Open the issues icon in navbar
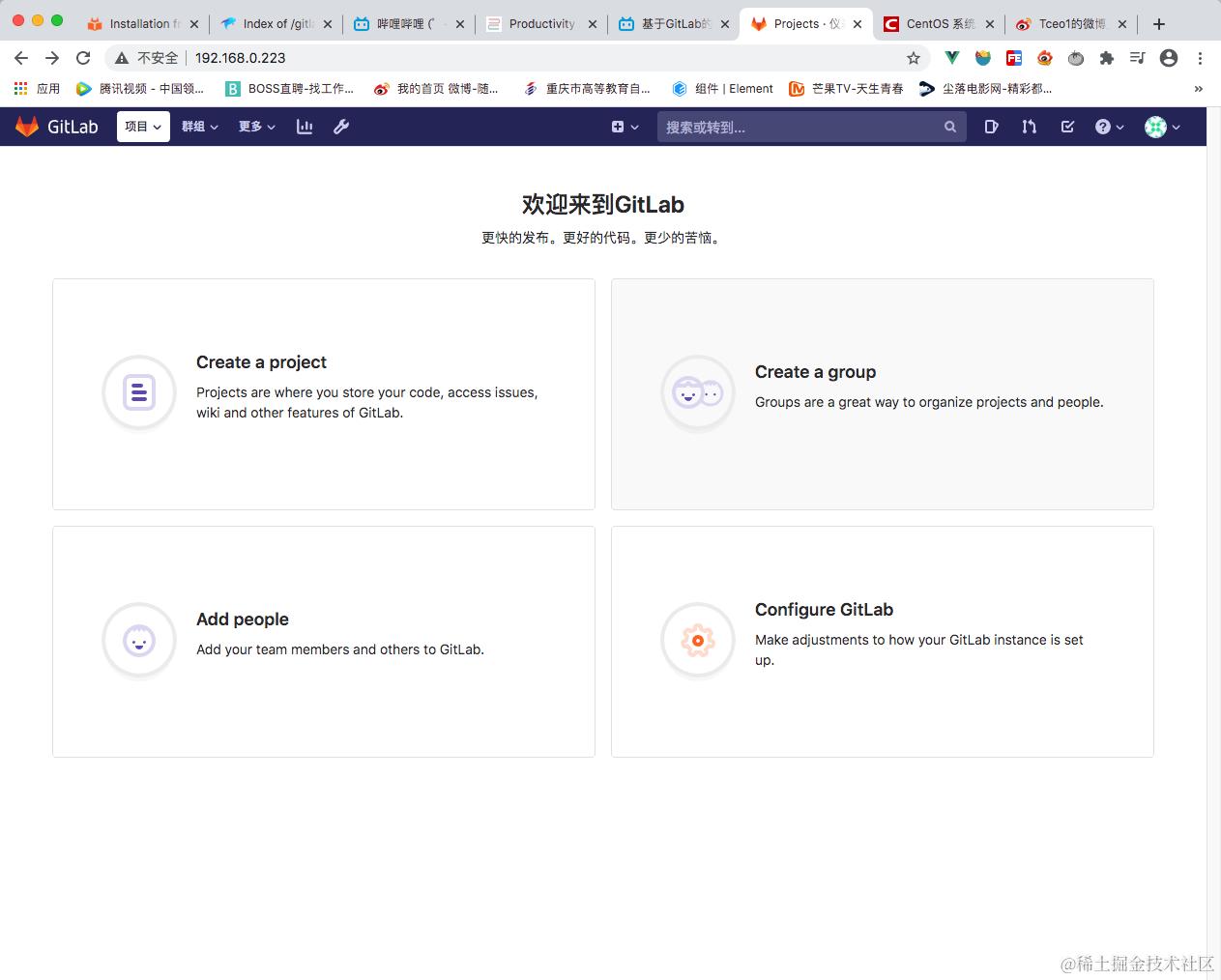The image size is (1221, 980). [991, 127]
